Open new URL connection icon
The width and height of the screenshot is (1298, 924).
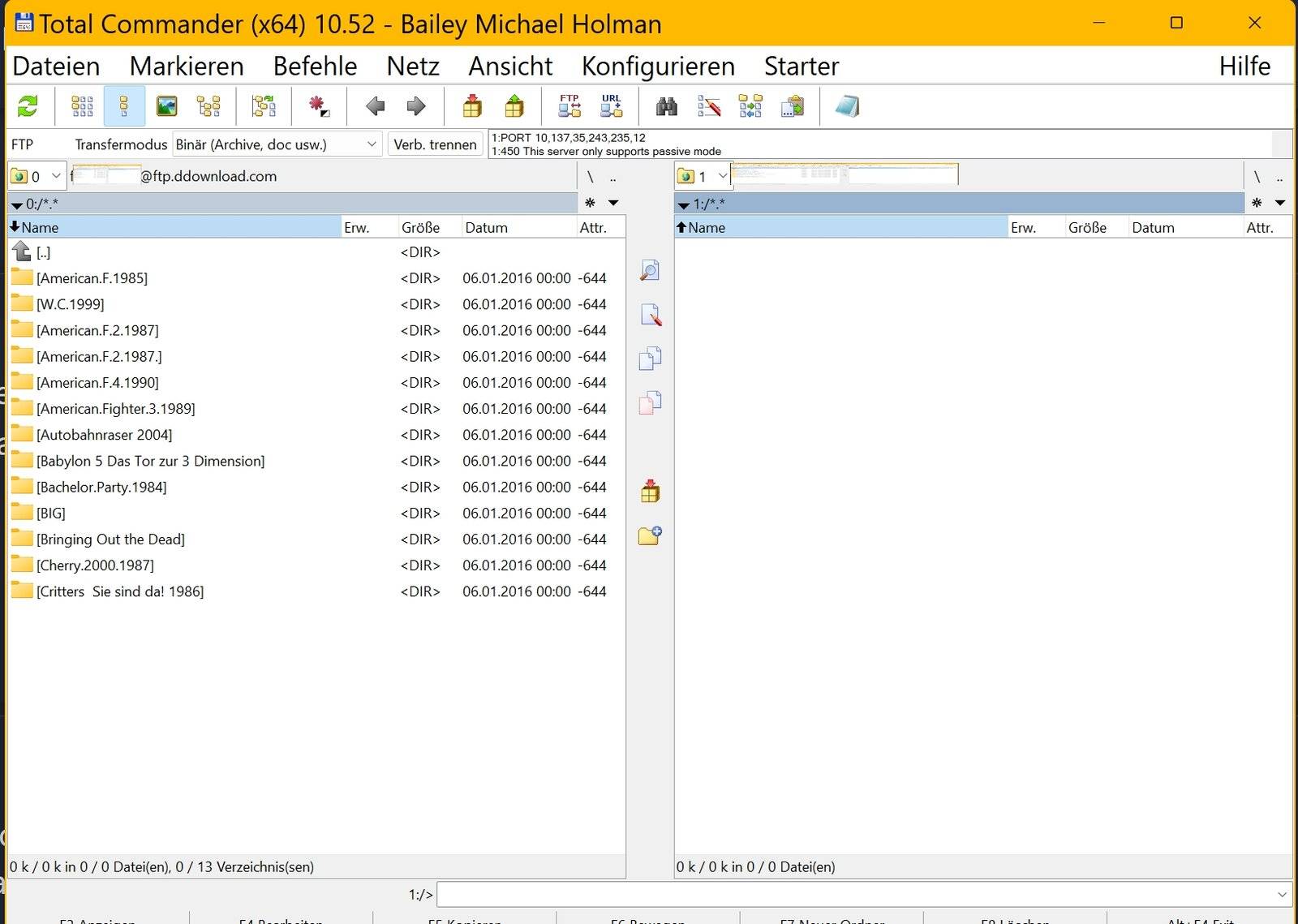tap(612, 106)
